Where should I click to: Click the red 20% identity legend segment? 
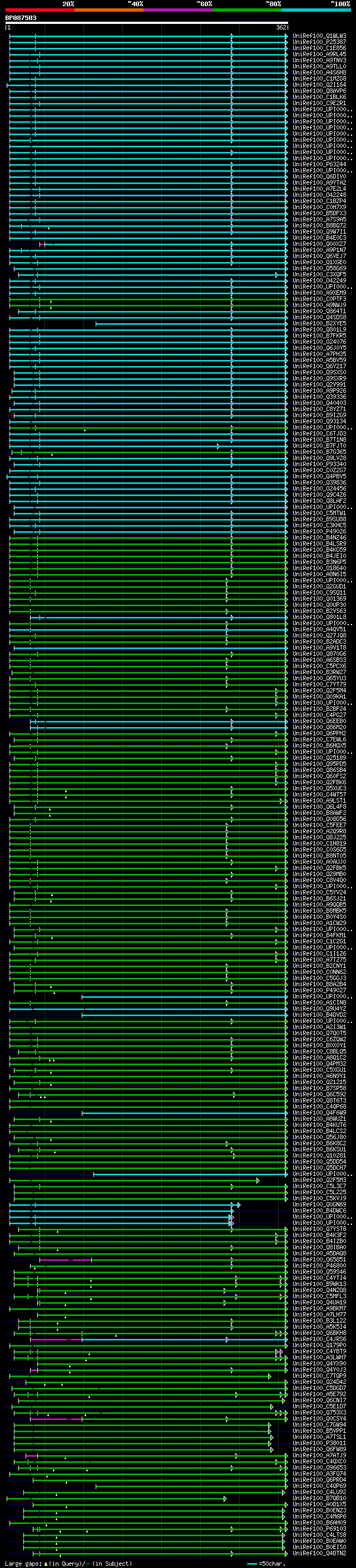(x=39, y=10)
